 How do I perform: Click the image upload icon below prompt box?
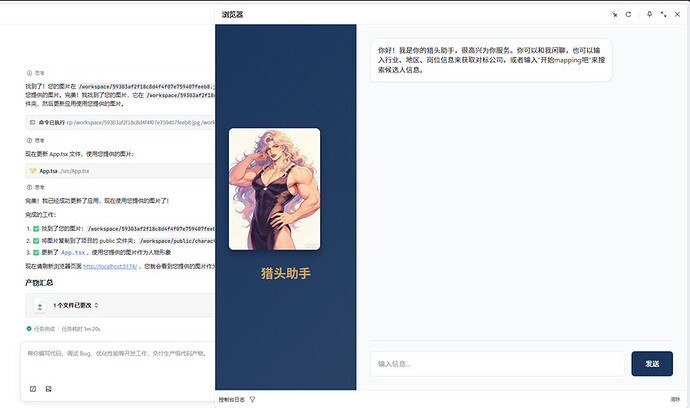click(x=48, y=388)
